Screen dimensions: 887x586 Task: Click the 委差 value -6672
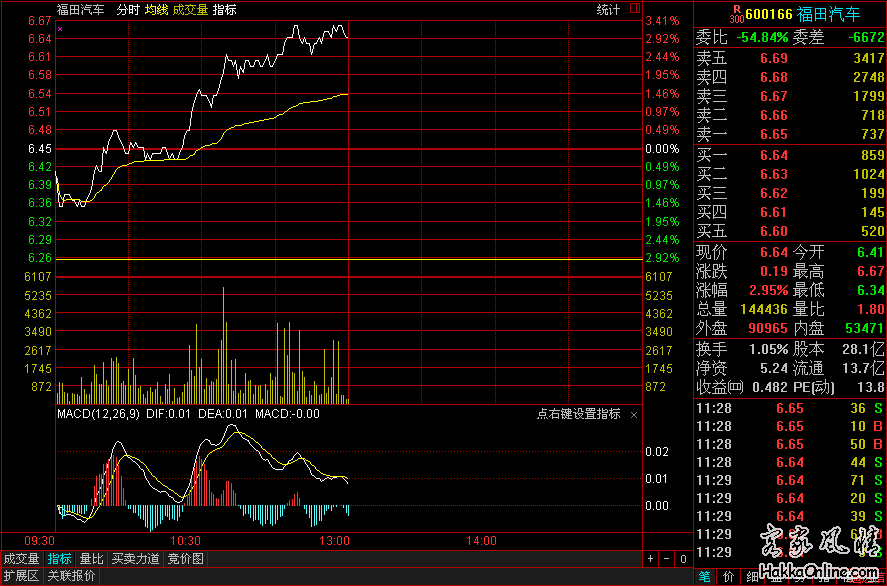867,37
